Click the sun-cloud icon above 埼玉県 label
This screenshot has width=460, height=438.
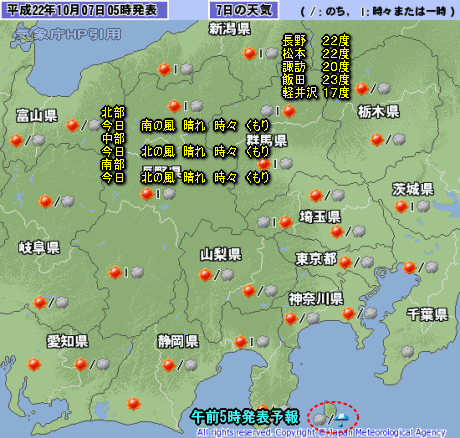pos(327,195)
